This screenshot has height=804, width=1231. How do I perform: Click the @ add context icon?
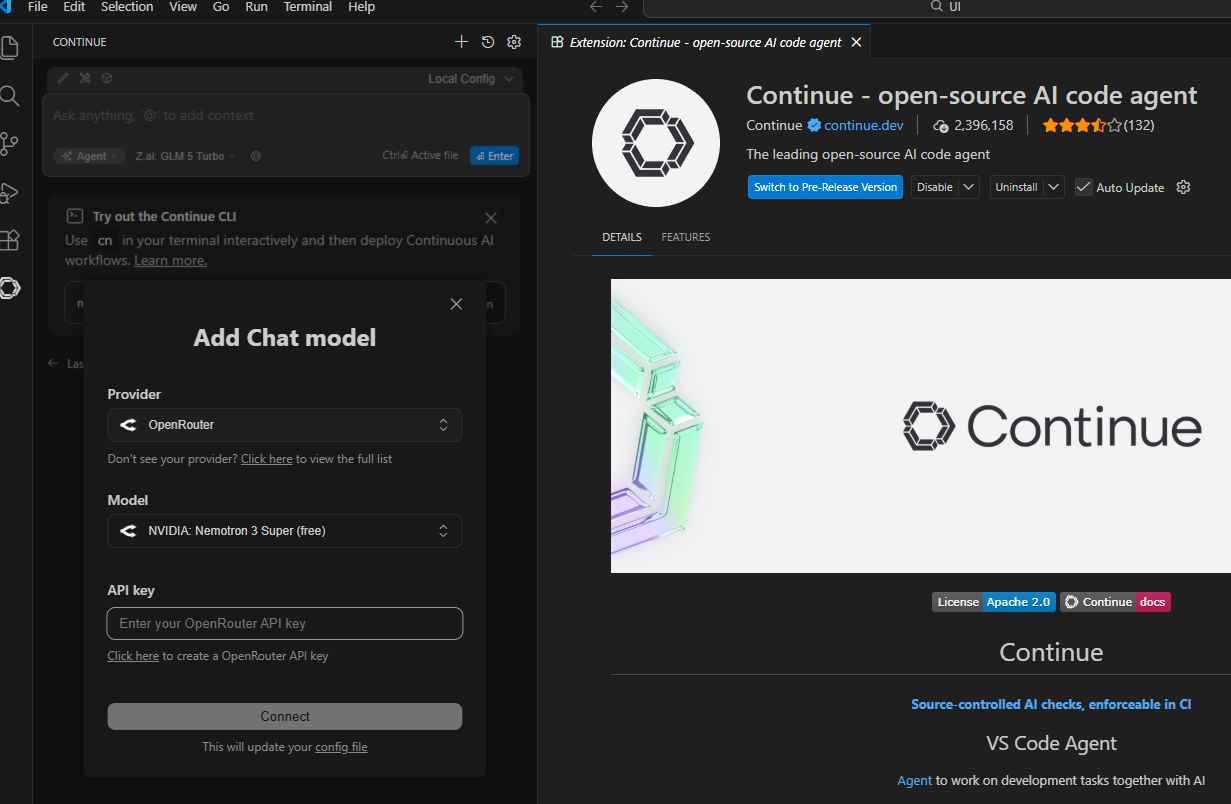[x=256, y=156]
